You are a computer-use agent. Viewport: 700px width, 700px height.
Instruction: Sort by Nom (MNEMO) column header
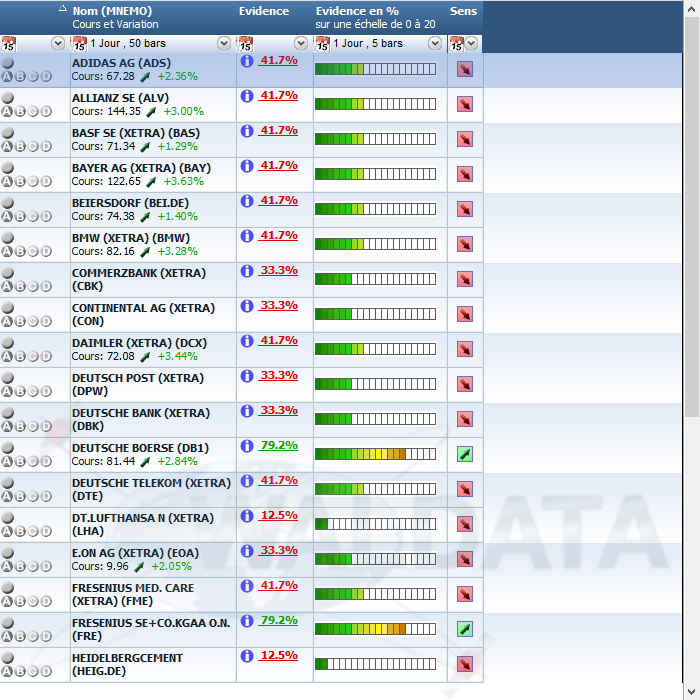[112, 11]
